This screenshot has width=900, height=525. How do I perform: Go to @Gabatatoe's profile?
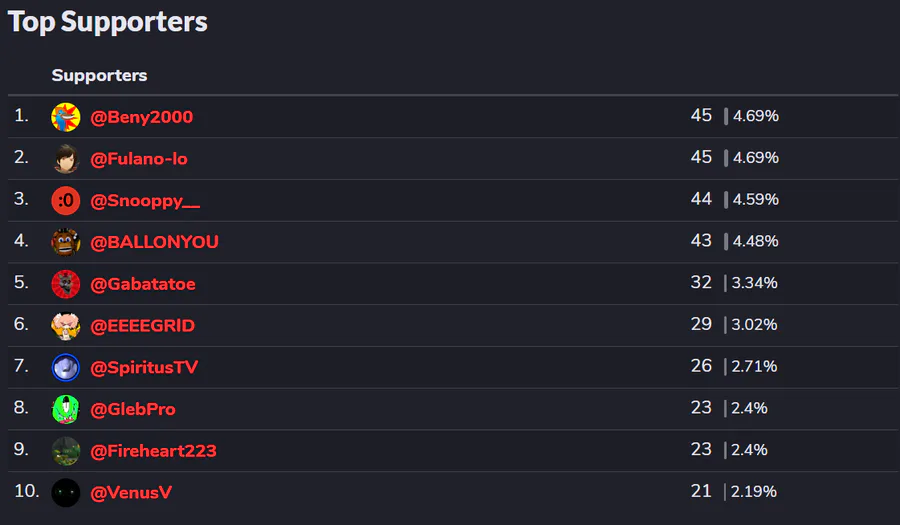pyautogui.click(x=143, y=284)
